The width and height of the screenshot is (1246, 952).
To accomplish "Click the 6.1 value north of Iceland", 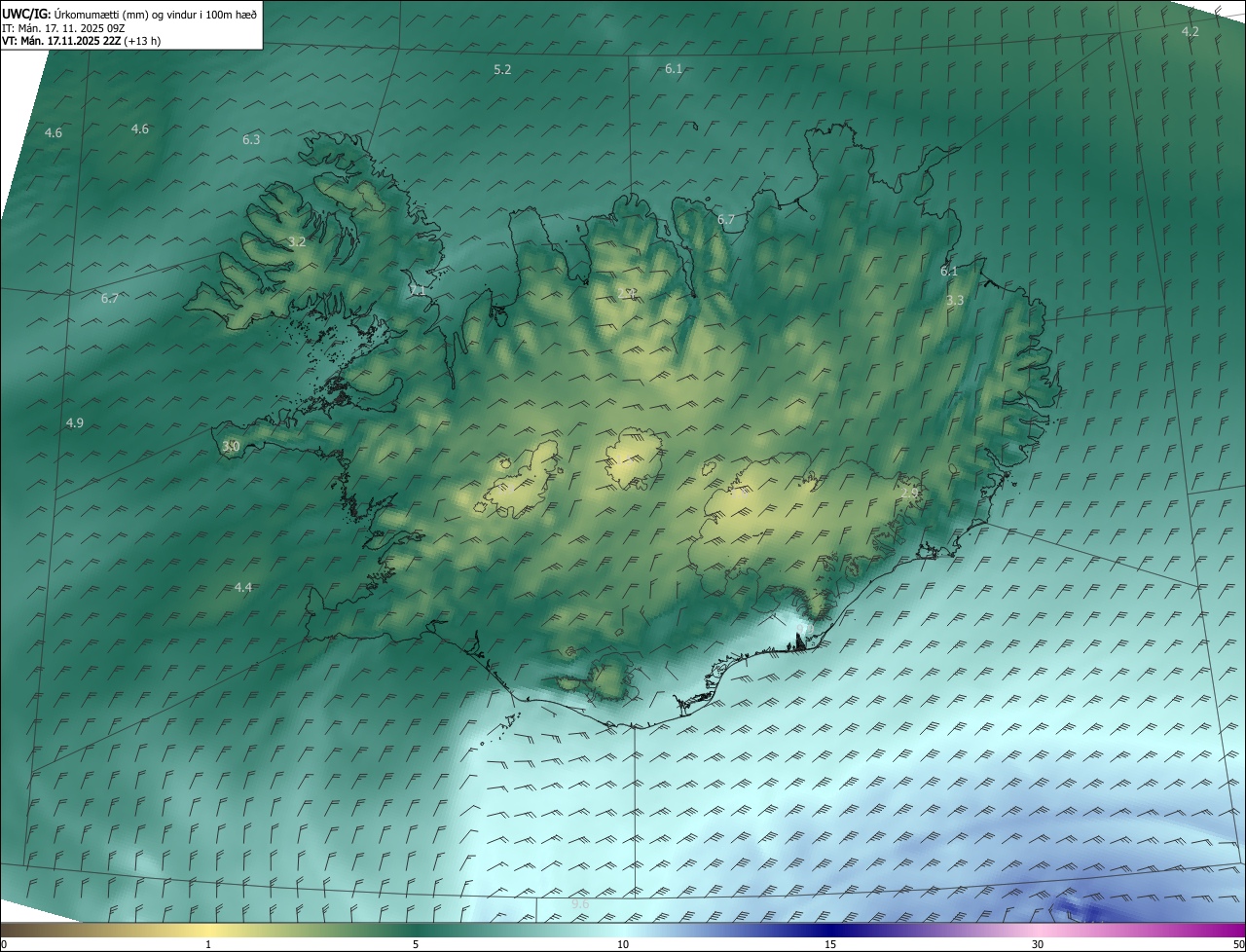I will 674,68.
